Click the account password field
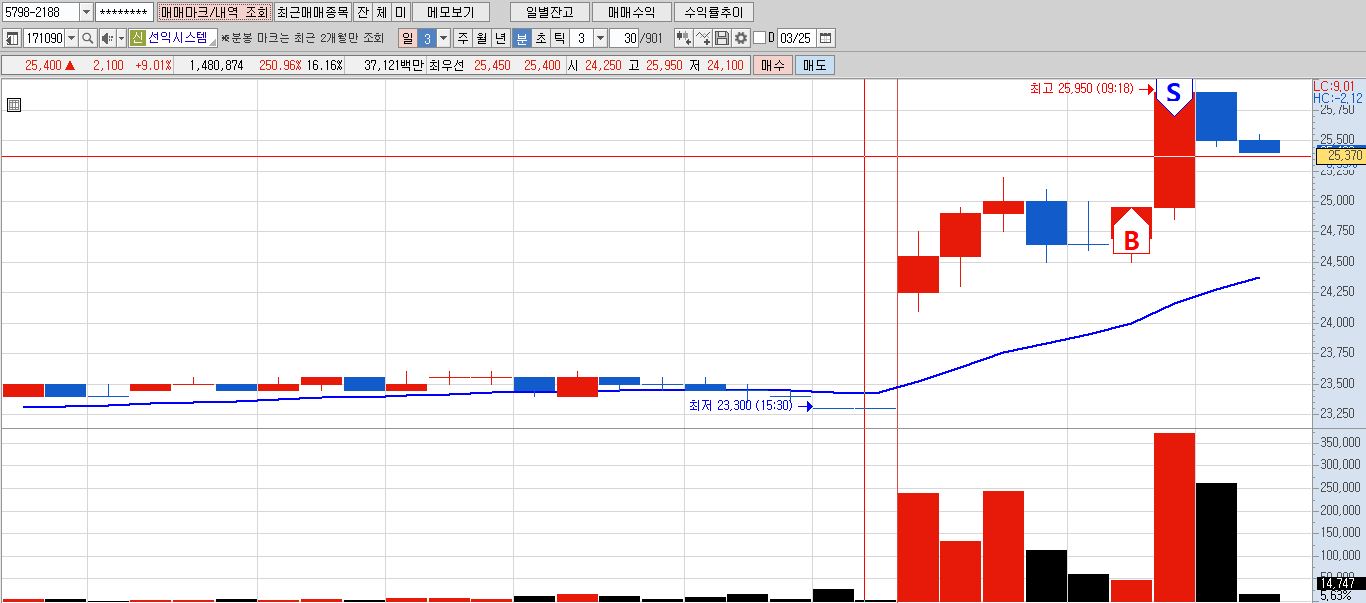The width and height of the screenshot is (1366, 603). pyautogui.click(x=126, y=12)
